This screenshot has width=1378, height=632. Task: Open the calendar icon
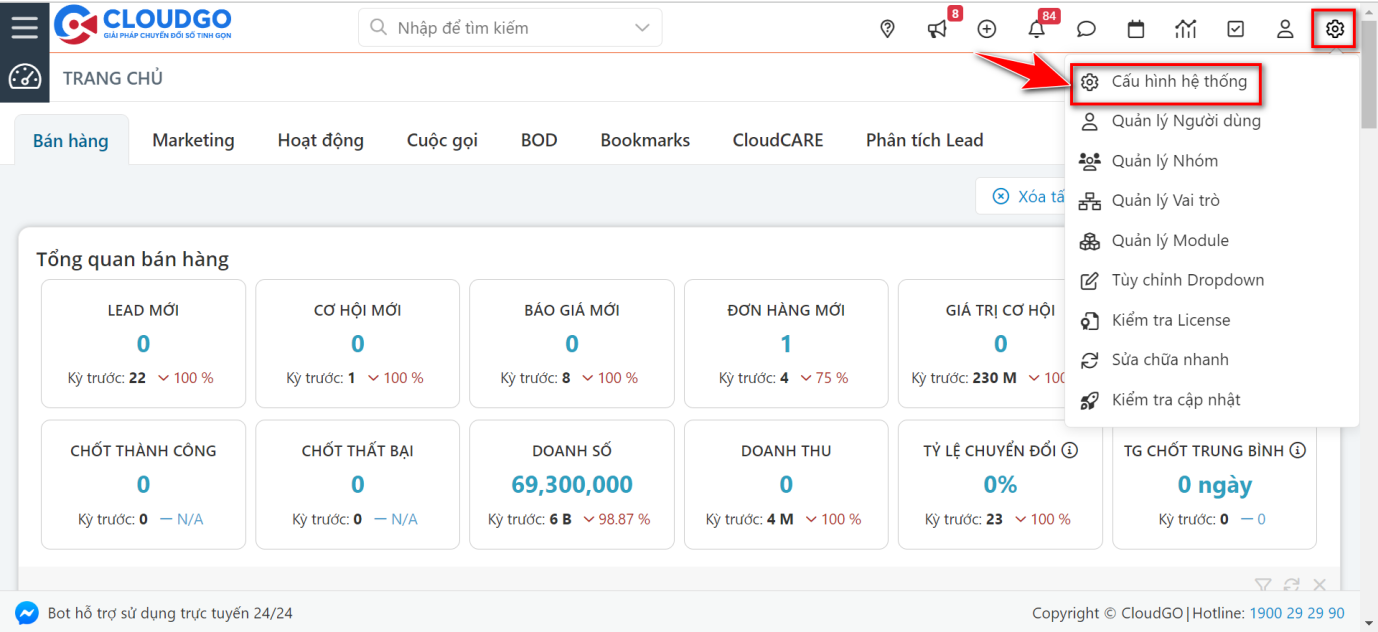click(x=1136, y=29)
